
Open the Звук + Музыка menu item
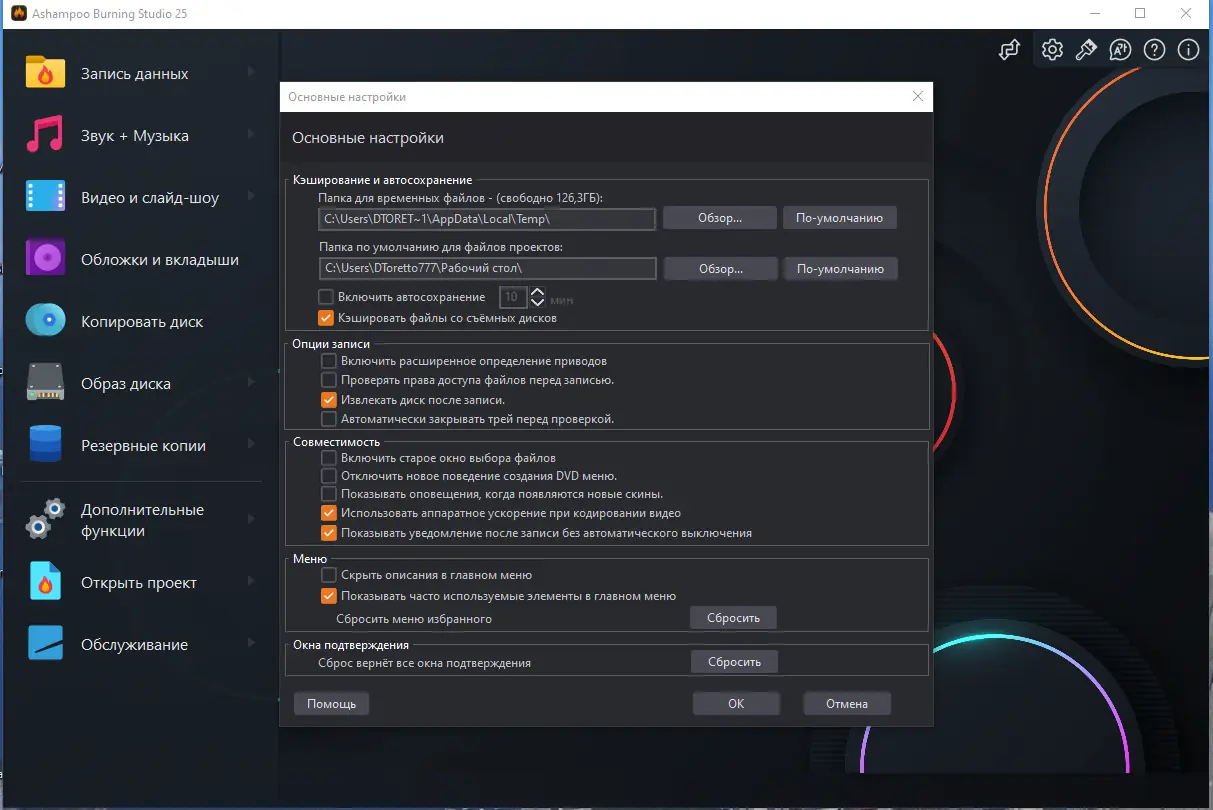(140, 135)
